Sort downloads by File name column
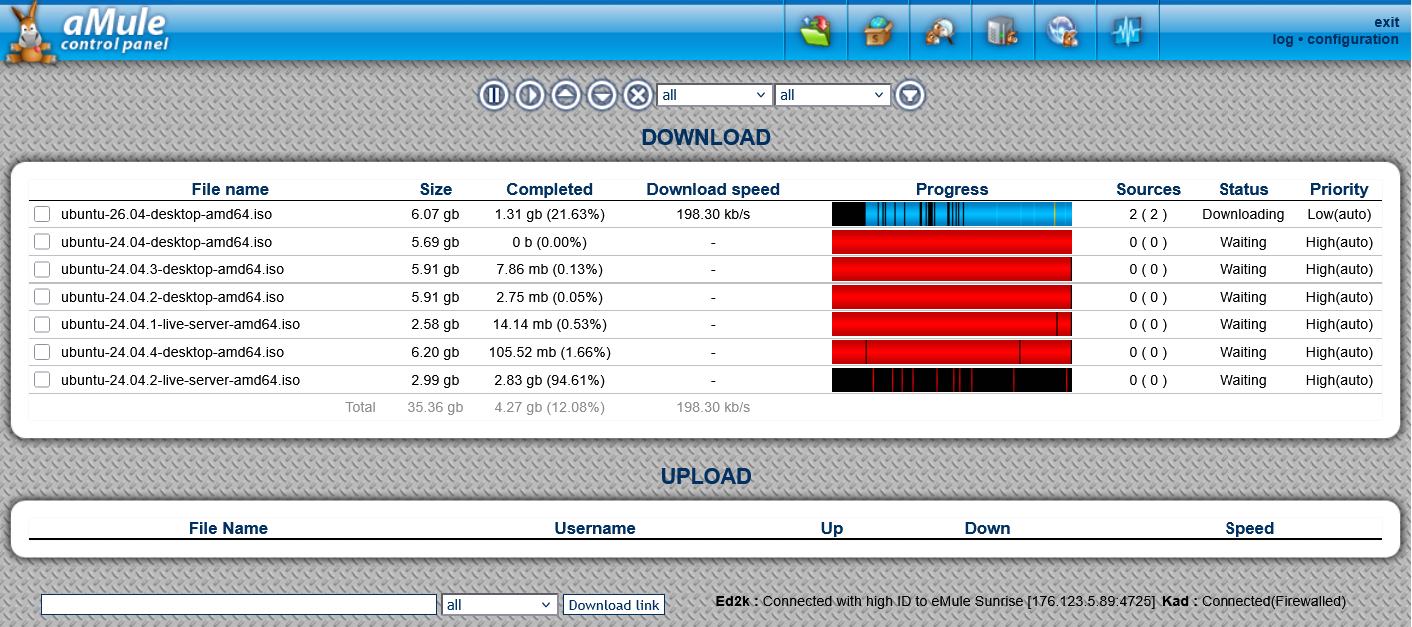This screenshot has height=627, width=1412. click(230, 189)
